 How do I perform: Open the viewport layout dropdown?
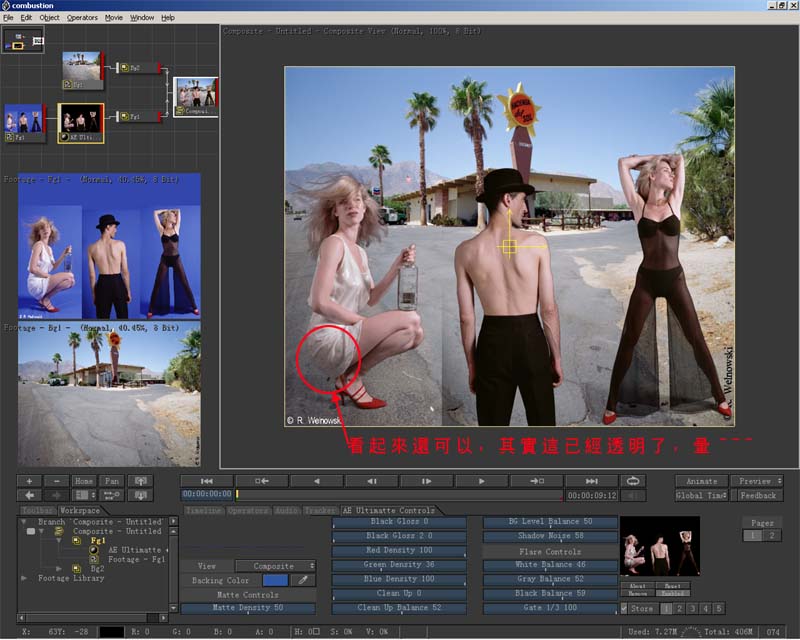coord(85,495)
